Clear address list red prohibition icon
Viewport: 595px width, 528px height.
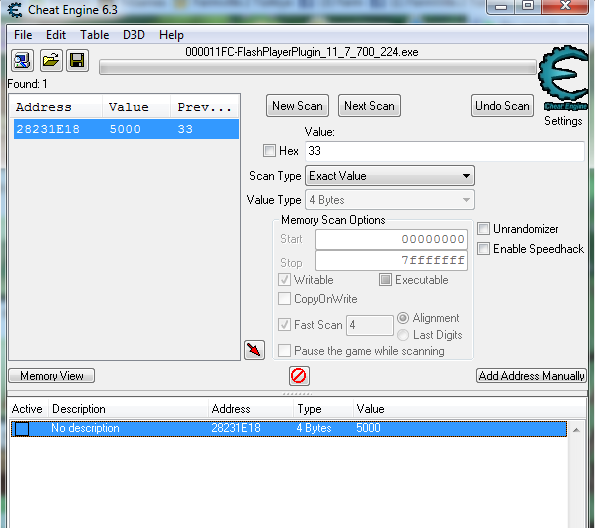point(299,376)
